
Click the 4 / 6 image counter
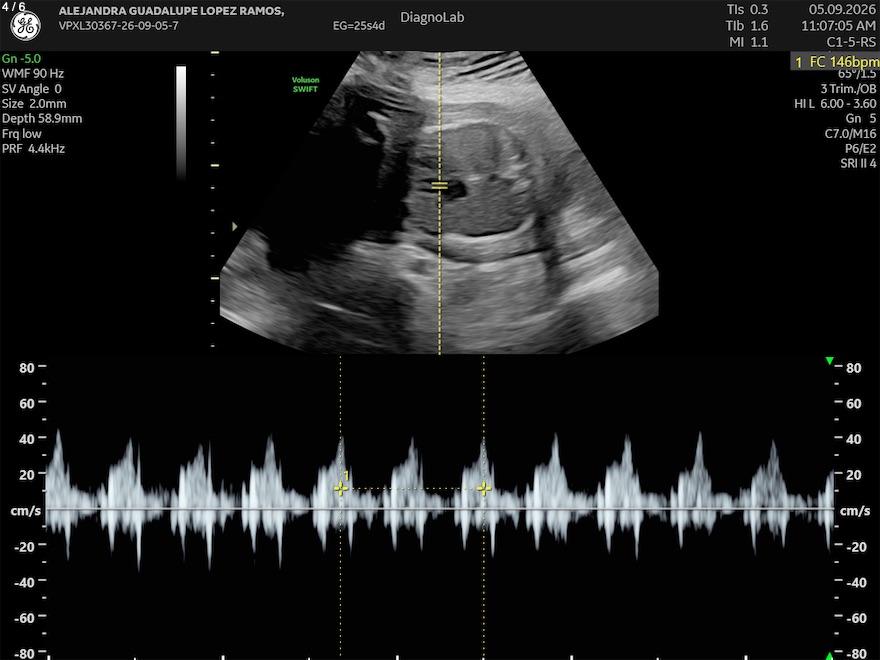click(13, 6)
